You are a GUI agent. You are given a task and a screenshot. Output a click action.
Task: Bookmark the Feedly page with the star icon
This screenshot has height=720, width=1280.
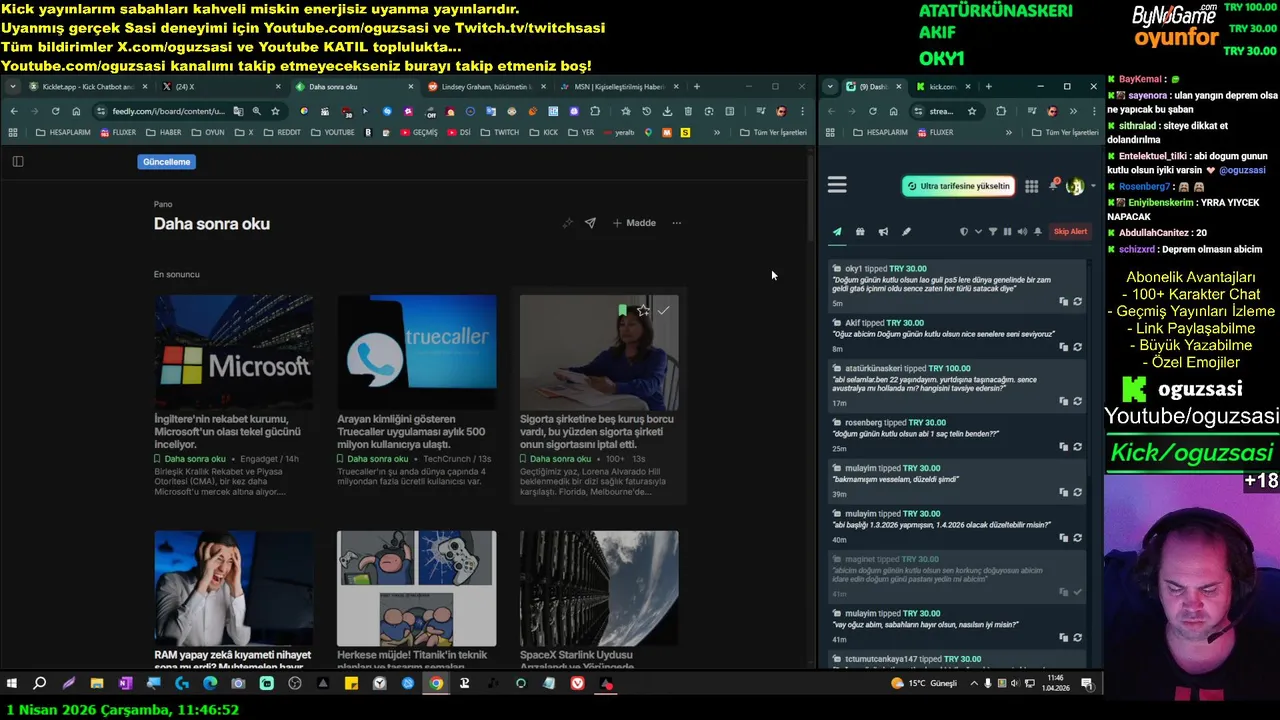275,111
